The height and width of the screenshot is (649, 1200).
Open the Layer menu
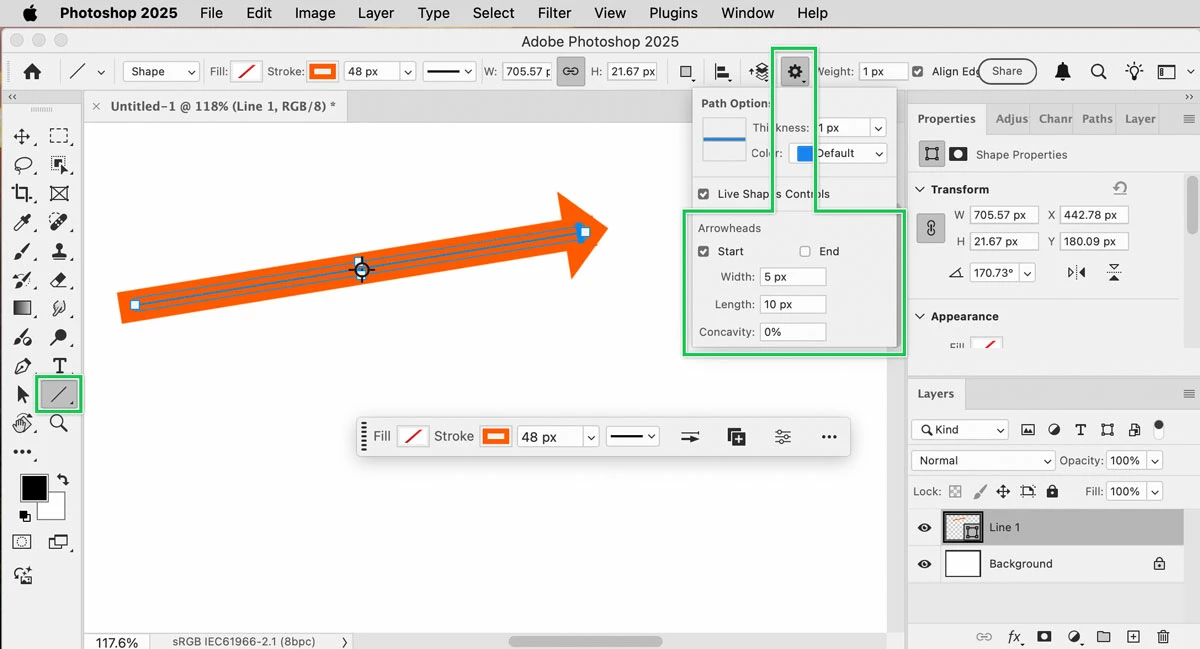point(376,13)
